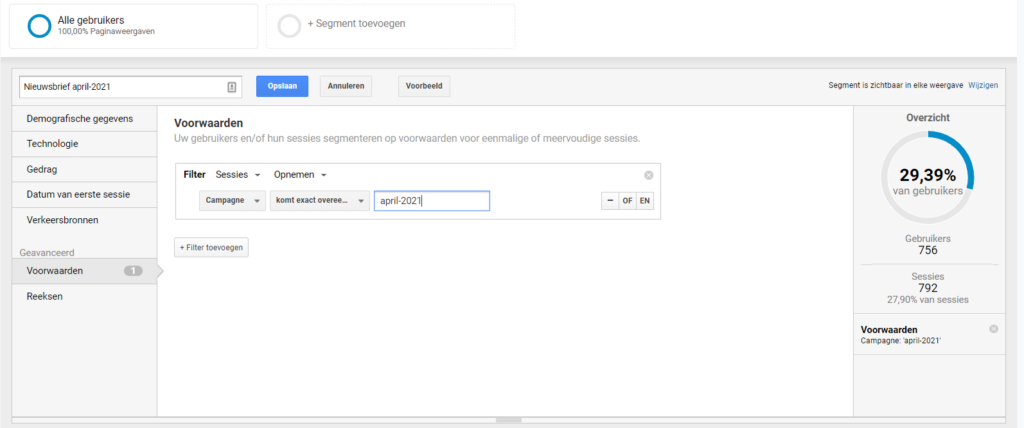1024x428 pixels.
Task: Open Demografische gegevens section
Action: coord(84,119)
